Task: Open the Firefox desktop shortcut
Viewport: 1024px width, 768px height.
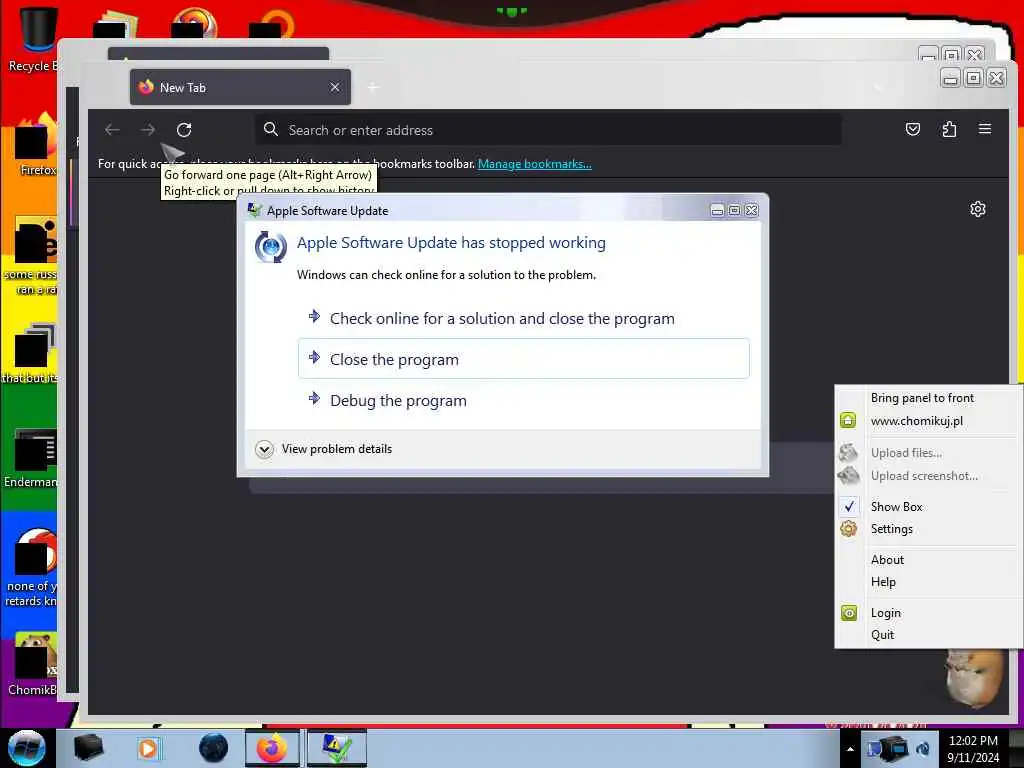Action: (x=36, y=145)
